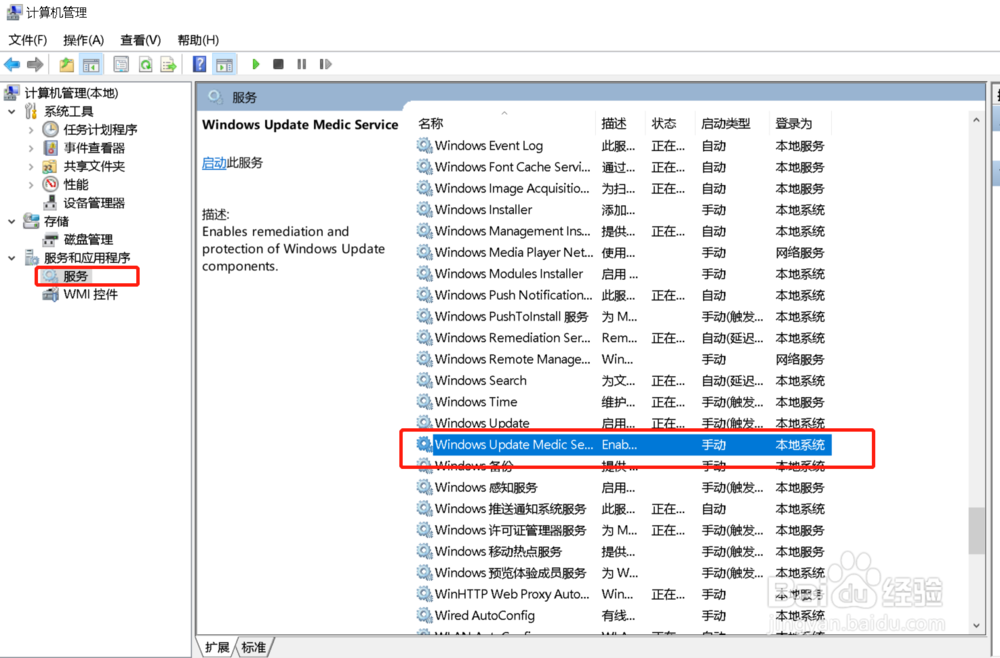Screen dimensions: 1000x658
Task: Click gear icon of Windows Font Cache Service
Action: 424,167
